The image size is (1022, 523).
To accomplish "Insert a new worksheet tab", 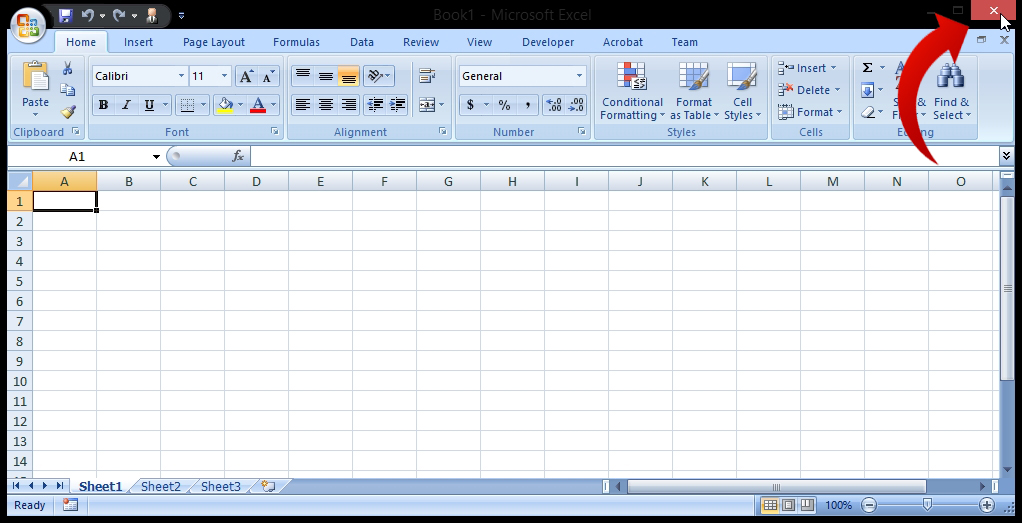I will [x=268, y=486].
